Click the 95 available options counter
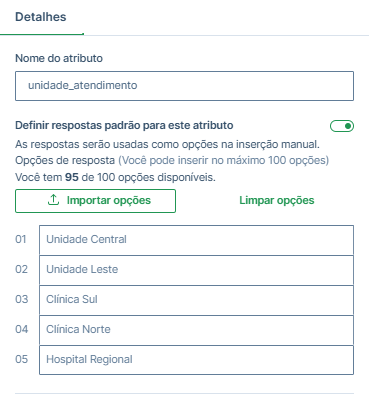The height and width of the screenshot is (399, 369). coord(72,177)
